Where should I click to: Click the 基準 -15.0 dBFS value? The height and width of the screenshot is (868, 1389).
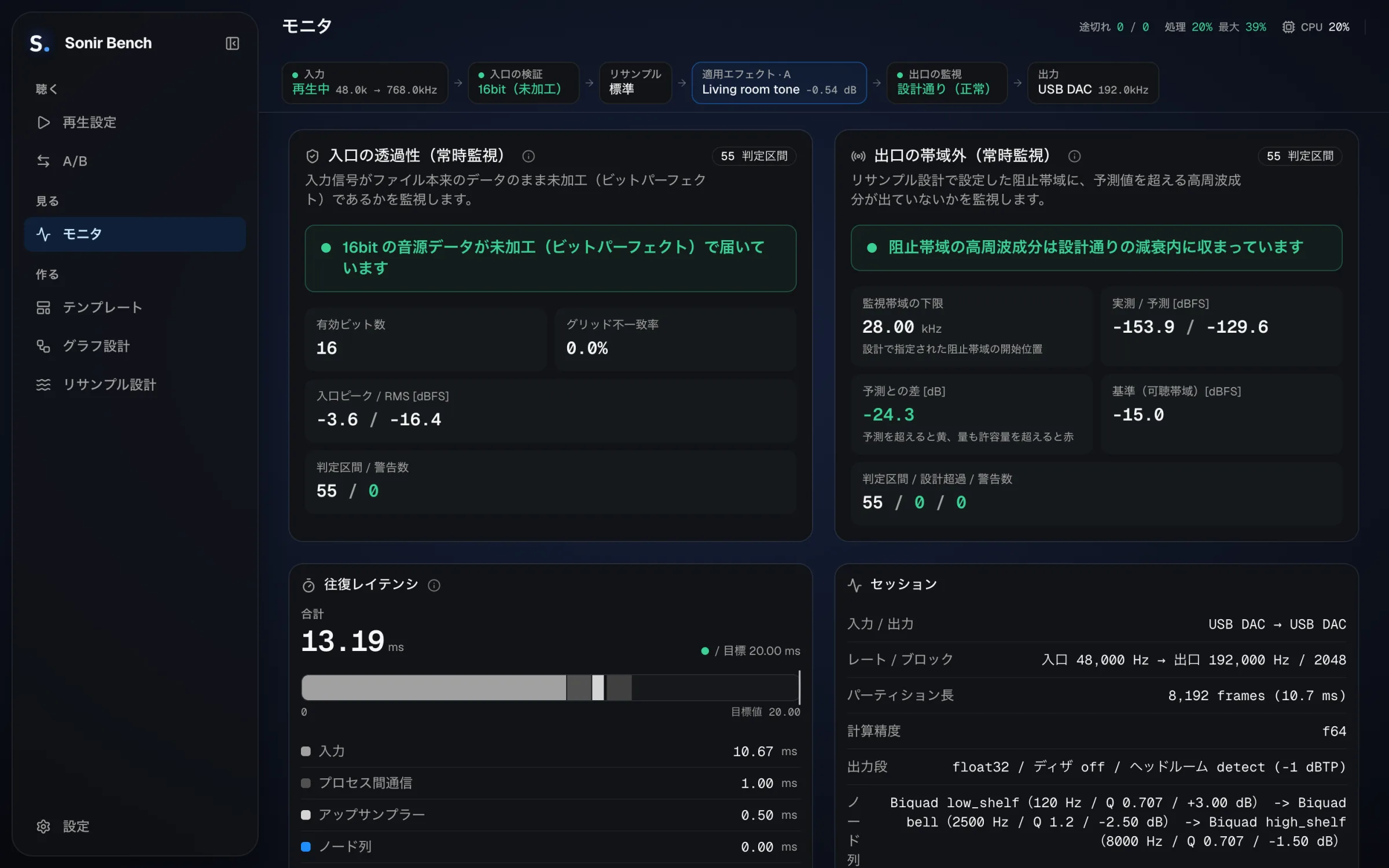click(x=1138, y=415)
